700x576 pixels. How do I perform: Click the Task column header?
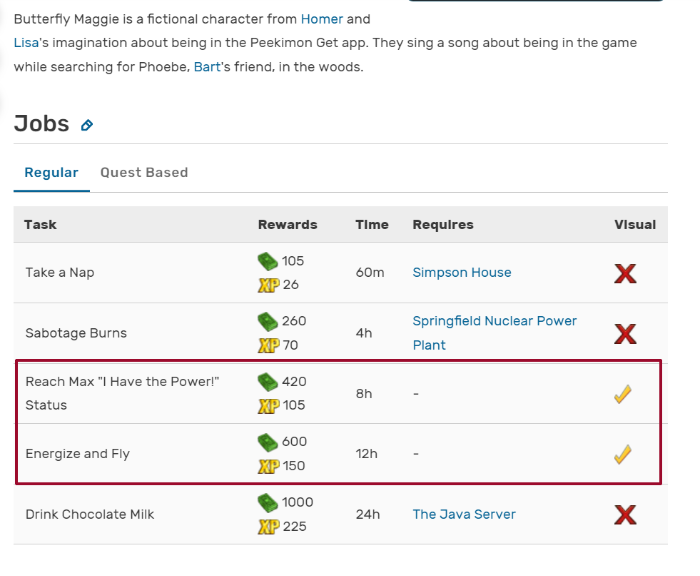pyautogui.click(x=41, y=225)
